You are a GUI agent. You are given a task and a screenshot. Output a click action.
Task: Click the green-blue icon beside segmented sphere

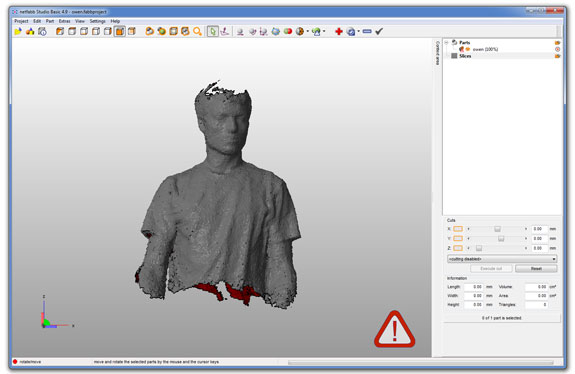(x=316, y=32)
